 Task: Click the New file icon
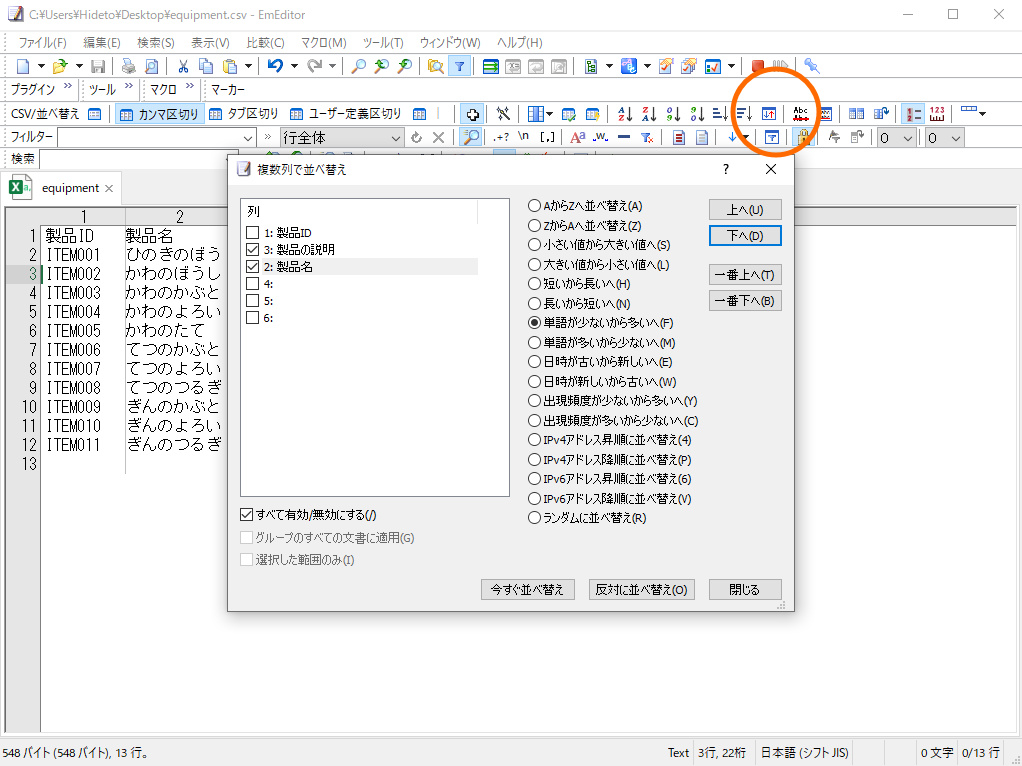coord(23,66)
